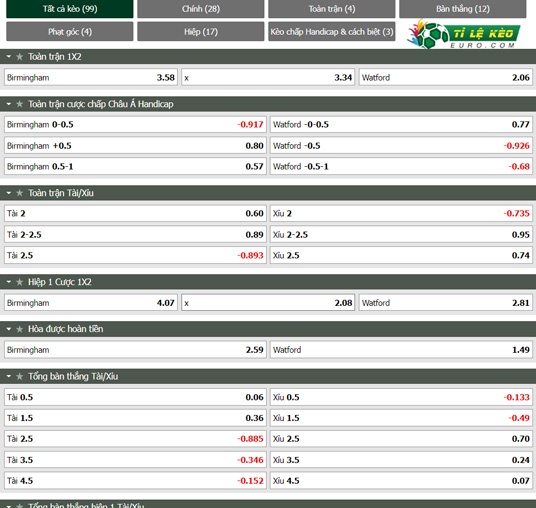536x508 pixels.
Task: Collapse the Hòa được hoàn tiền section
Action: point(9,329)
